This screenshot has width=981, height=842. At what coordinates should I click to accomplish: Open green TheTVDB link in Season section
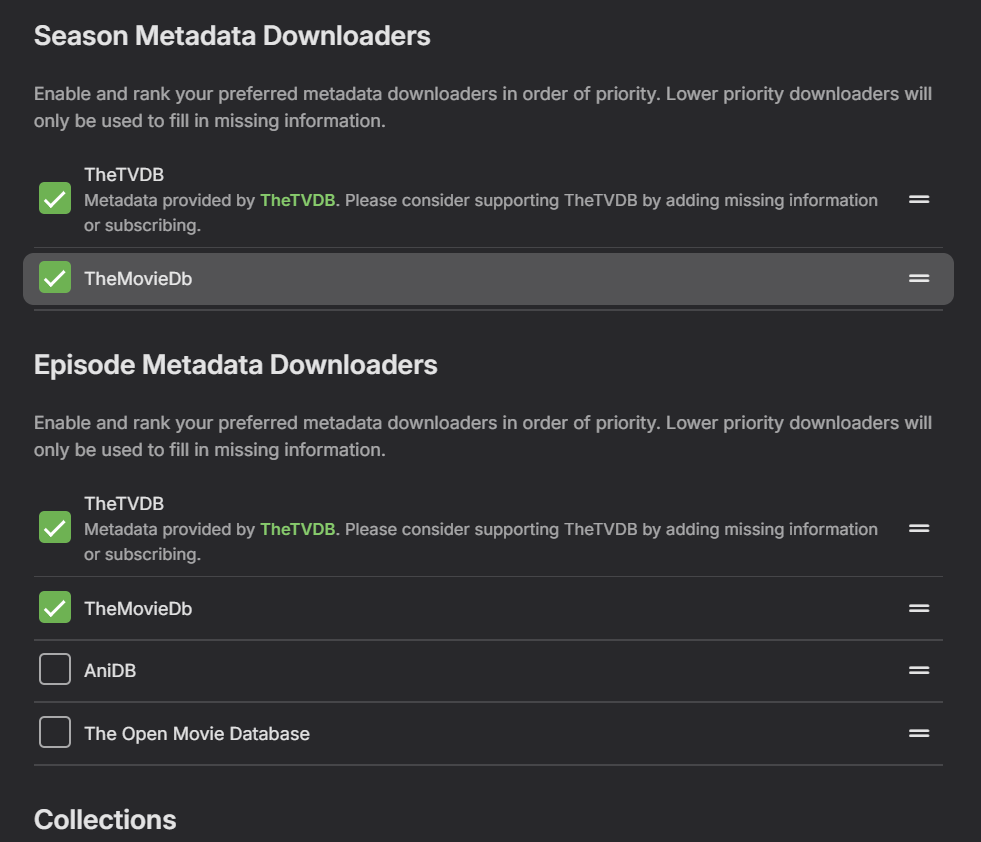[297, 200]
